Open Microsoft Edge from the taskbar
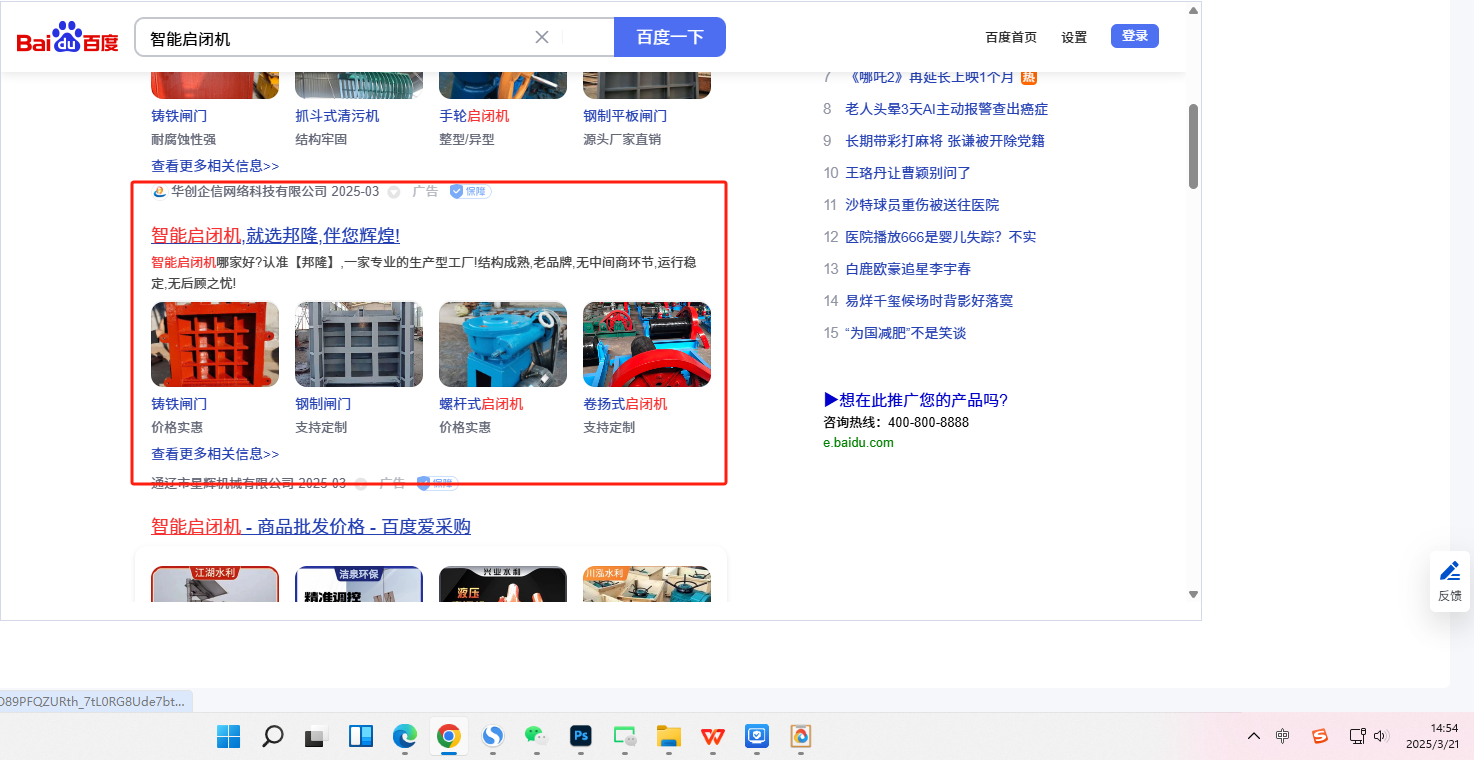This screenshot has width=1474, height=760. (x=404, y=737)
